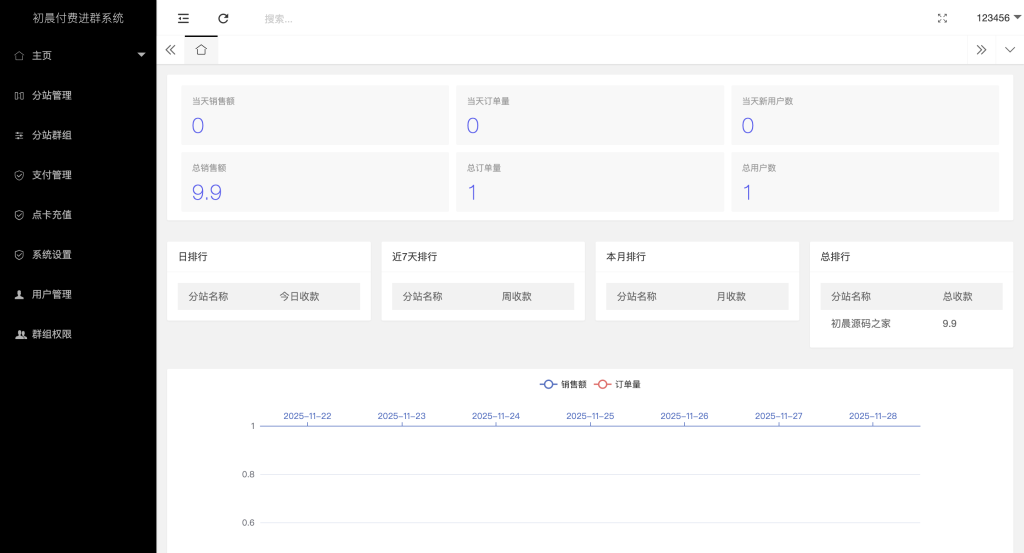Image resolution: width=1024 pixels, height=553 pixels.
Task: Click 分站名称 header in 总排行 table
Action: pos(851,296)
